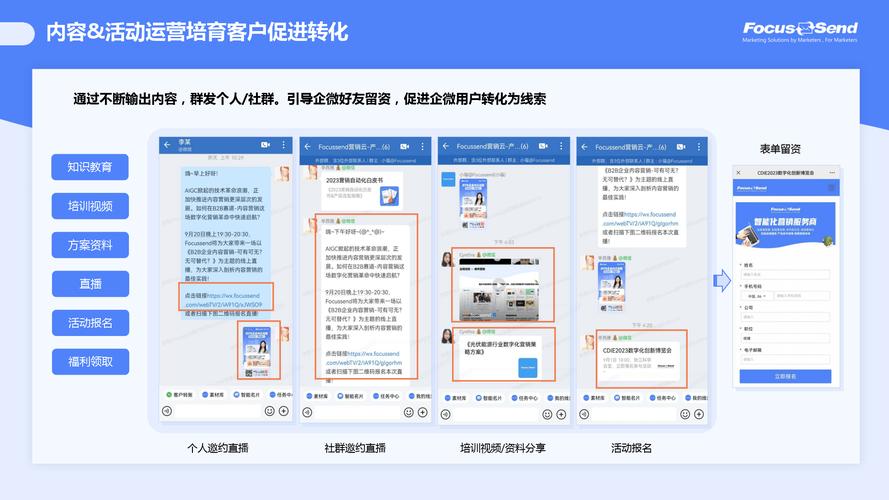Open focussend link in 社群邀约直播 chat
This screenshot has height=500, width=889.
tap(363, 358)
